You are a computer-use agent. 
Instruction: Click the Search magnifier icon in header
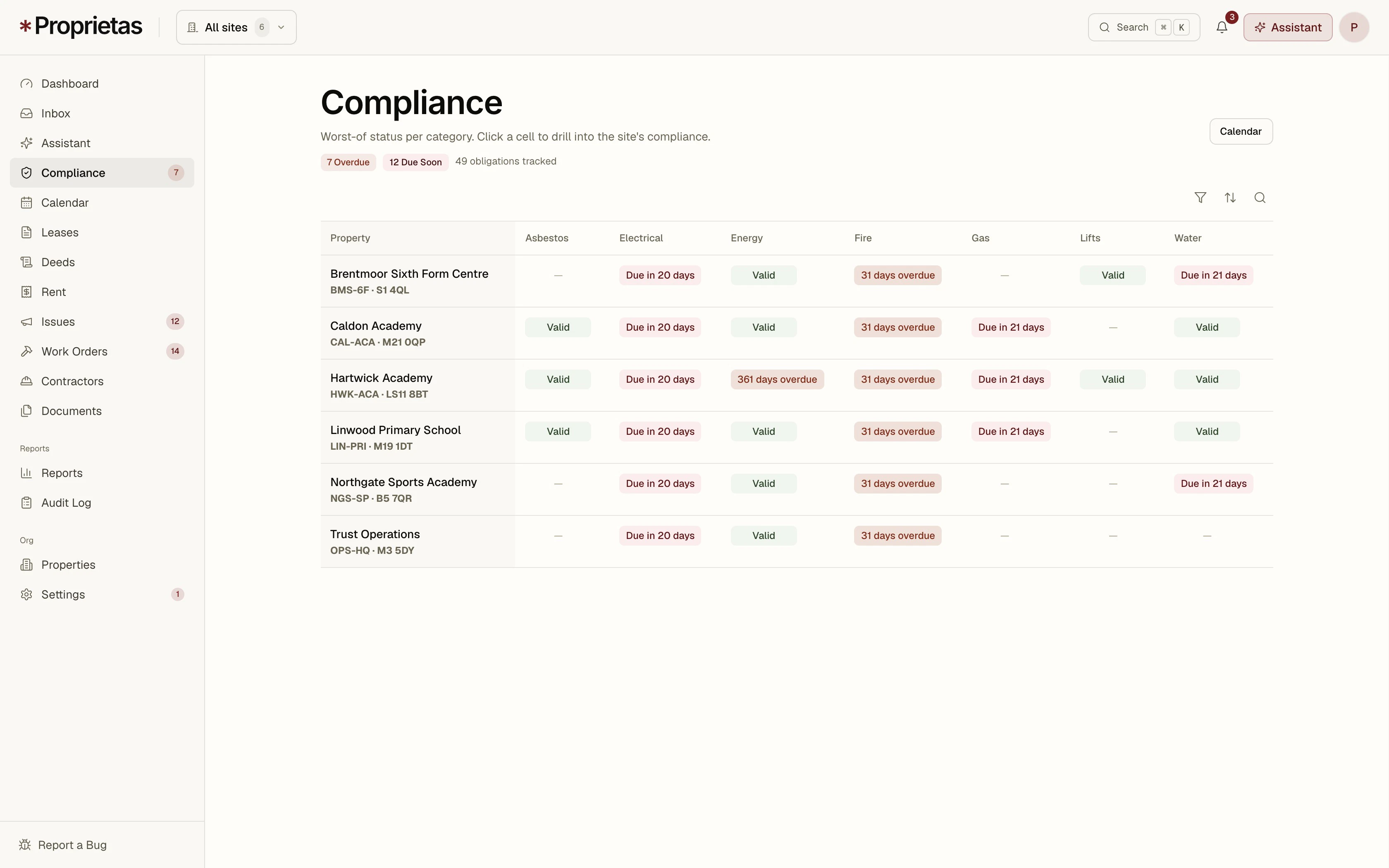[1104, 28]
